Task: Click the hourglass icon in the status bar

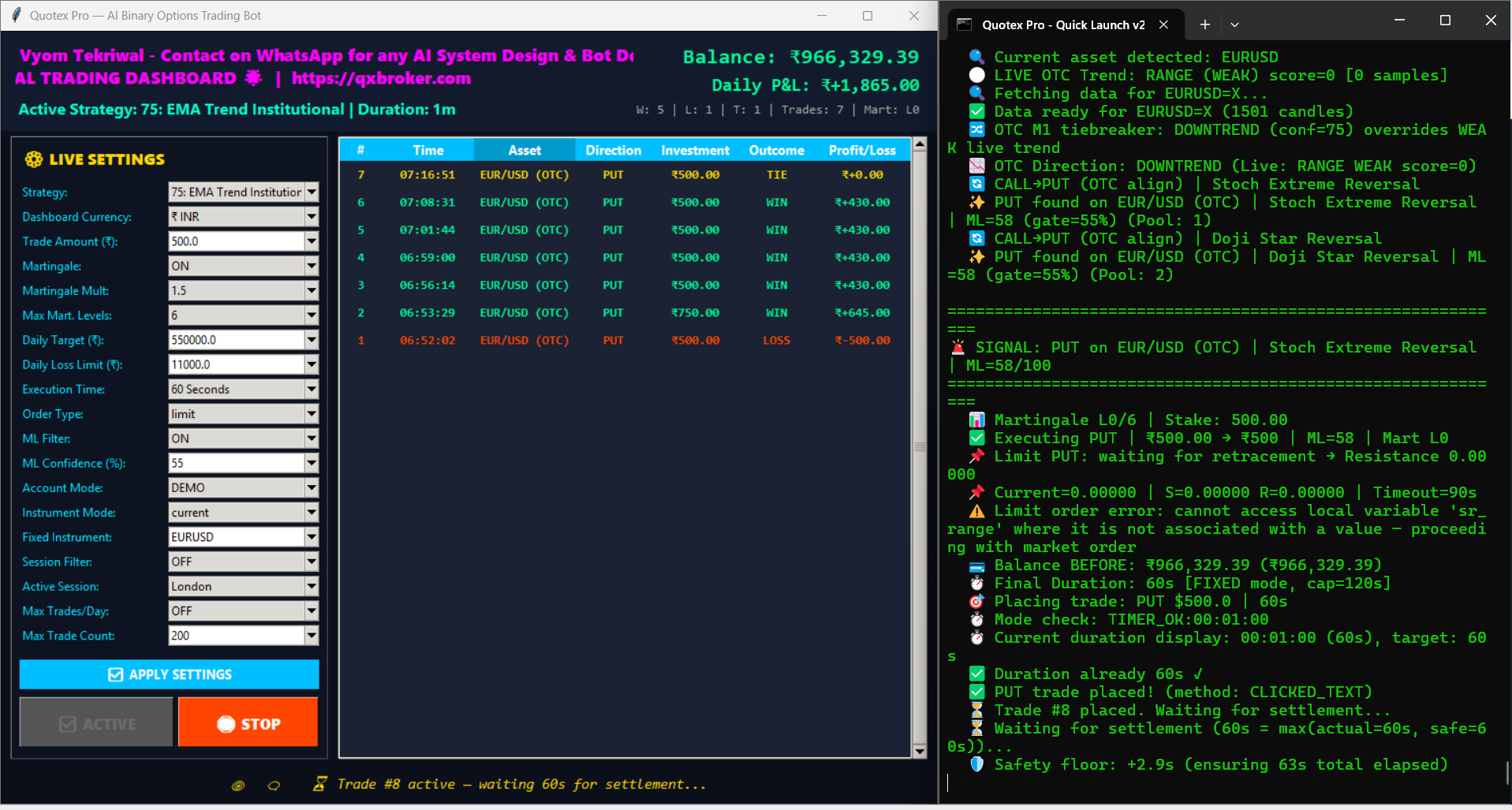Action: pyautogui.click(x=320, y=784)
